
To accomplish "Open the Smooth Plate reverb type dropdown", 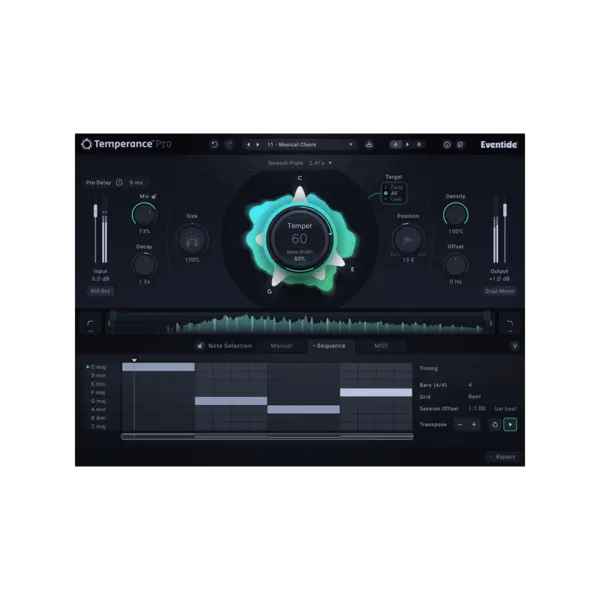I will [300, 163].
